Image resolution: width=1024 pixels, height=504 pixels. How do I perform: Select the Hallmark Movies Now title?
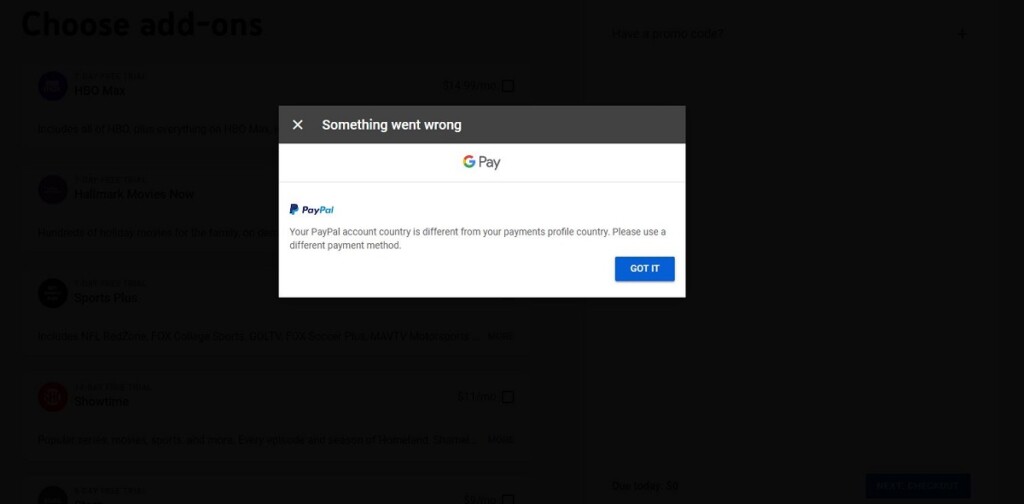[x=134, y=194]
